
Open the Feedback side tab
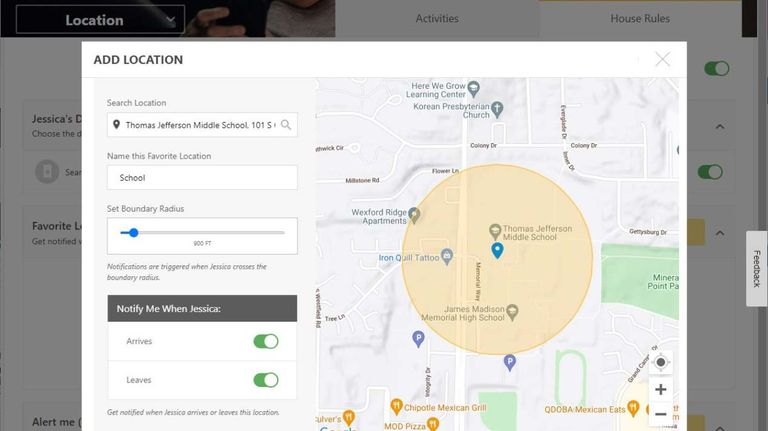pos(757,268)
